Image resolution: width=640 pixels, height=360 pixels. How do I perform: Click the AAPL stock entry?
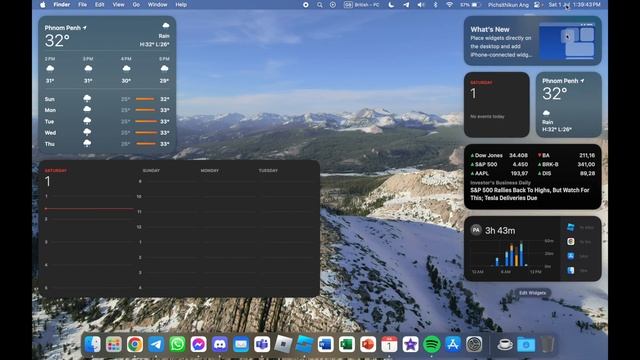(x=499, y=173)
